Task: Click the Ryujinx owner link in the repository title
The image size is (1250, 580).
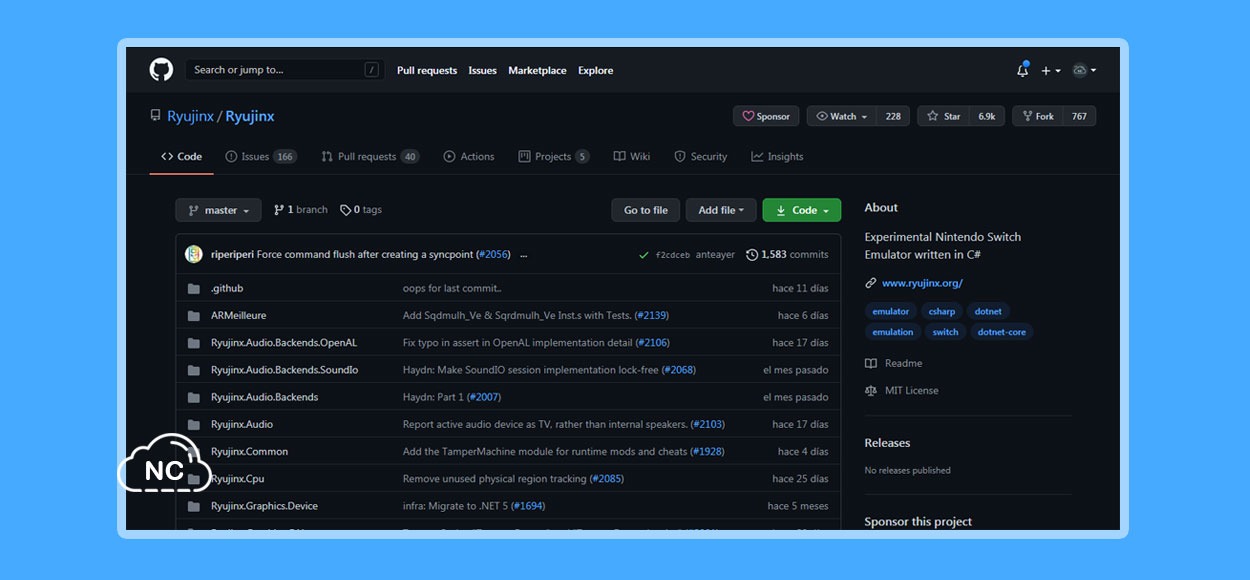Action: point(190,116)
